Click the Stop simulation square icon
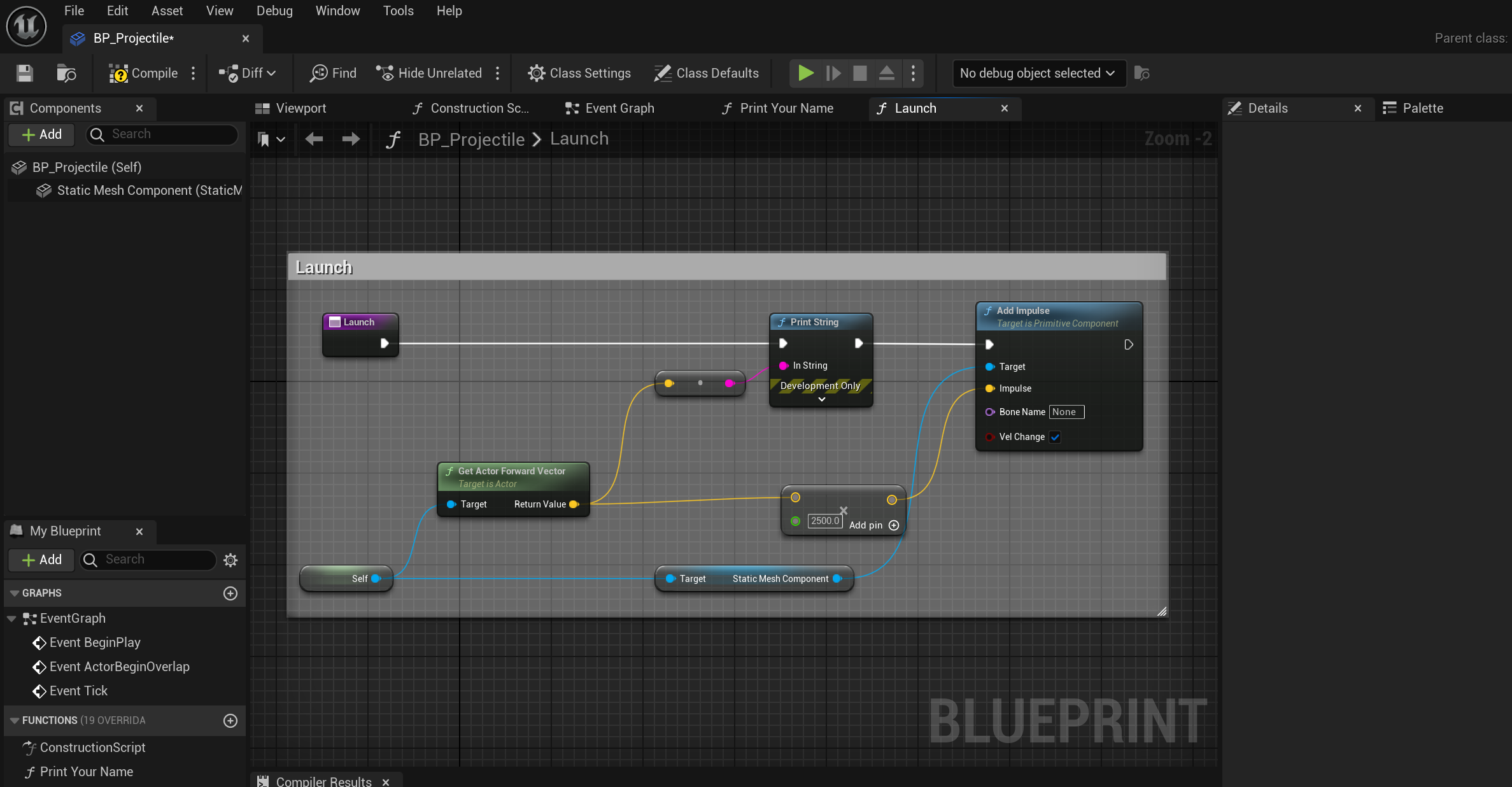The image size is (1512, 787). (859, 73)
